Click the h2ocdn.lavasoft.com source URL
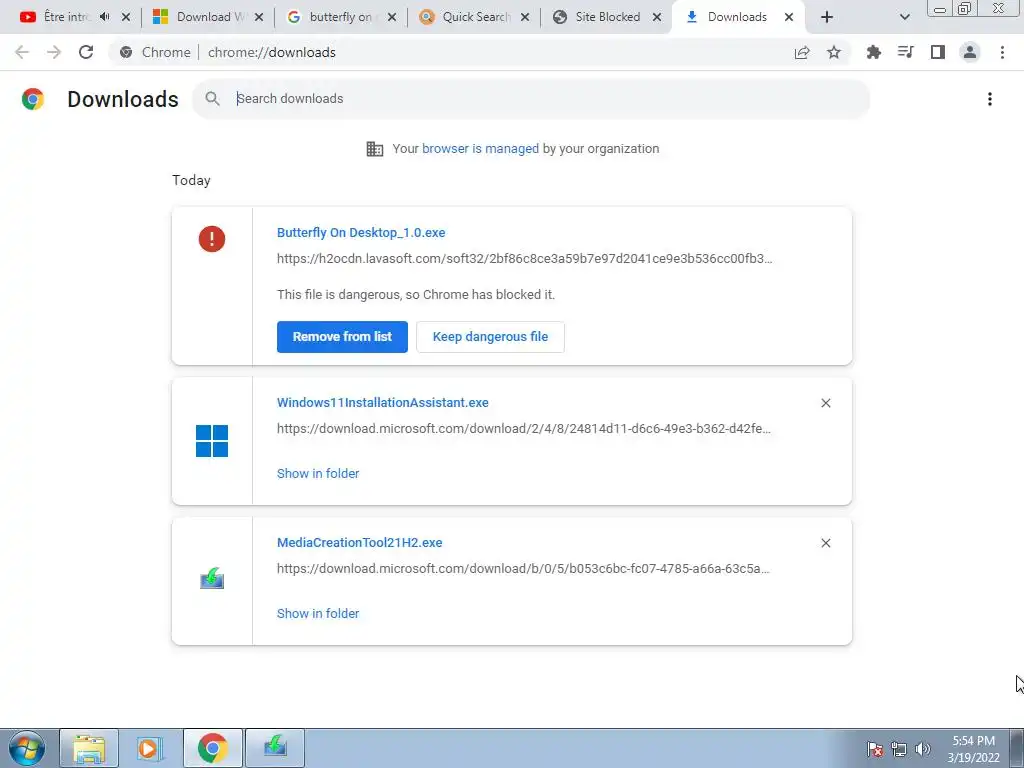The image size is (1024, 768). click(524, 259)
